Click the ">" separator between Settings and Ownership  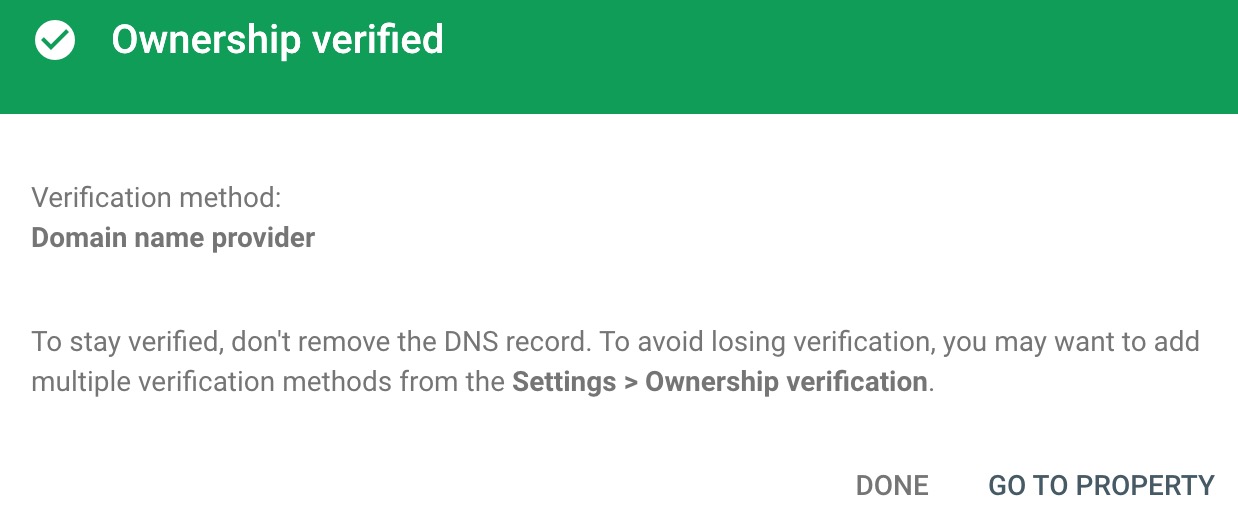630,383
